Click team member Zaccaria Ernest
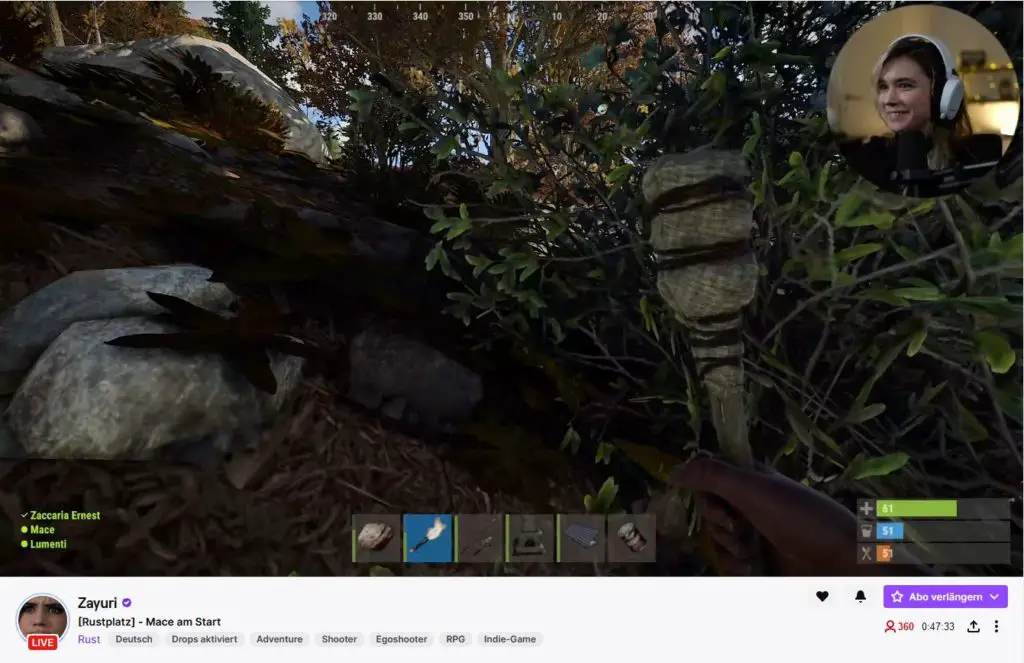Viewport: 1024px width, 663px height. [x=60, y=515]
